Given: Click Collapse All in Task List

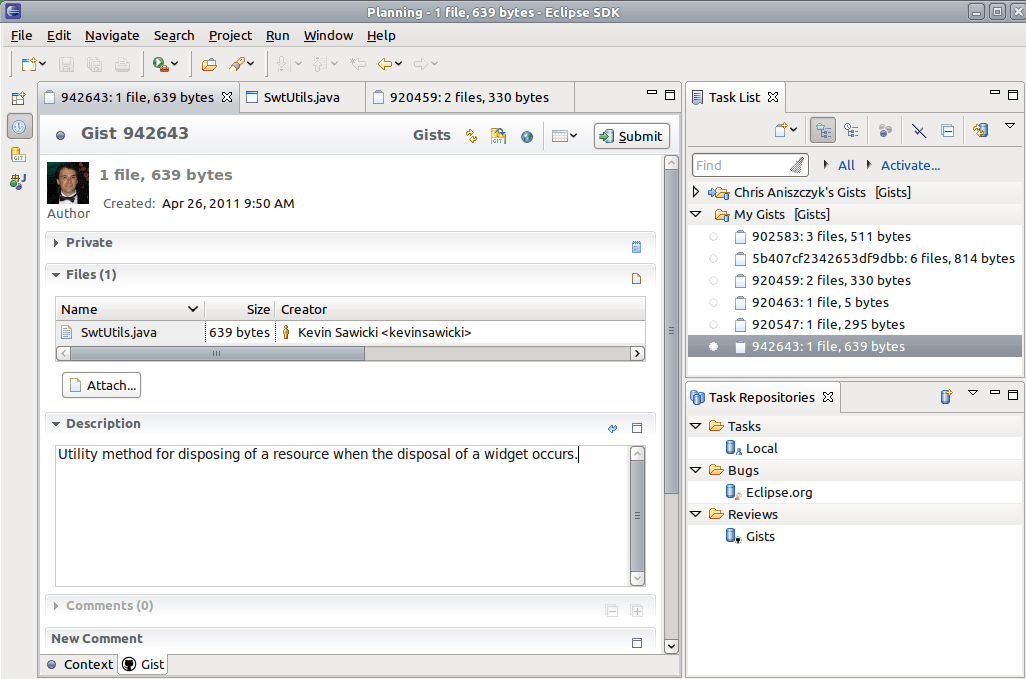Looking at the screenshot, I should pos(947,130).
